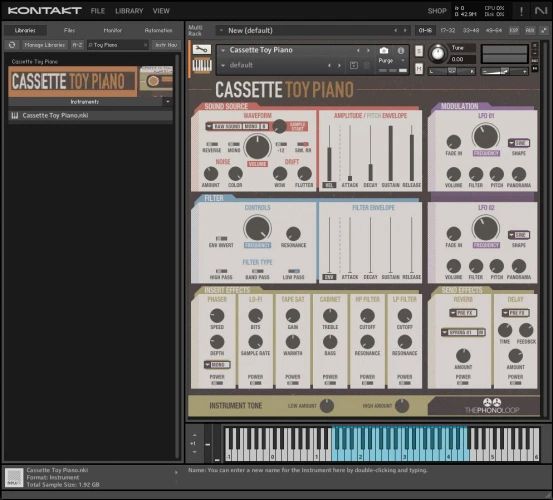Viewport: 553px width, 500px height.
Task: Click the keyboard view piano icon
Action: pyautogui.click(x=202, y=66)
